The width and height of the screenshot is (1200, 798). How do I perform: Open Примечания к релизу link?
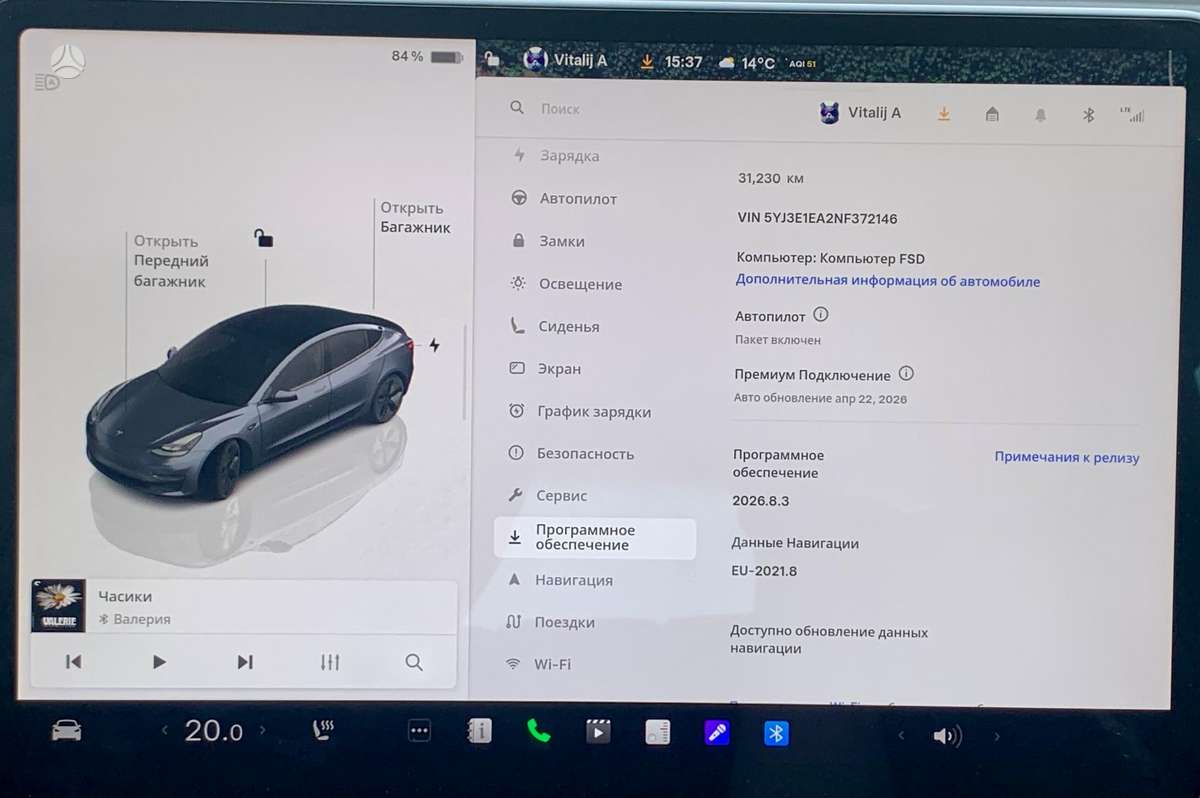pyautogui.click(x=1067, y=457)
